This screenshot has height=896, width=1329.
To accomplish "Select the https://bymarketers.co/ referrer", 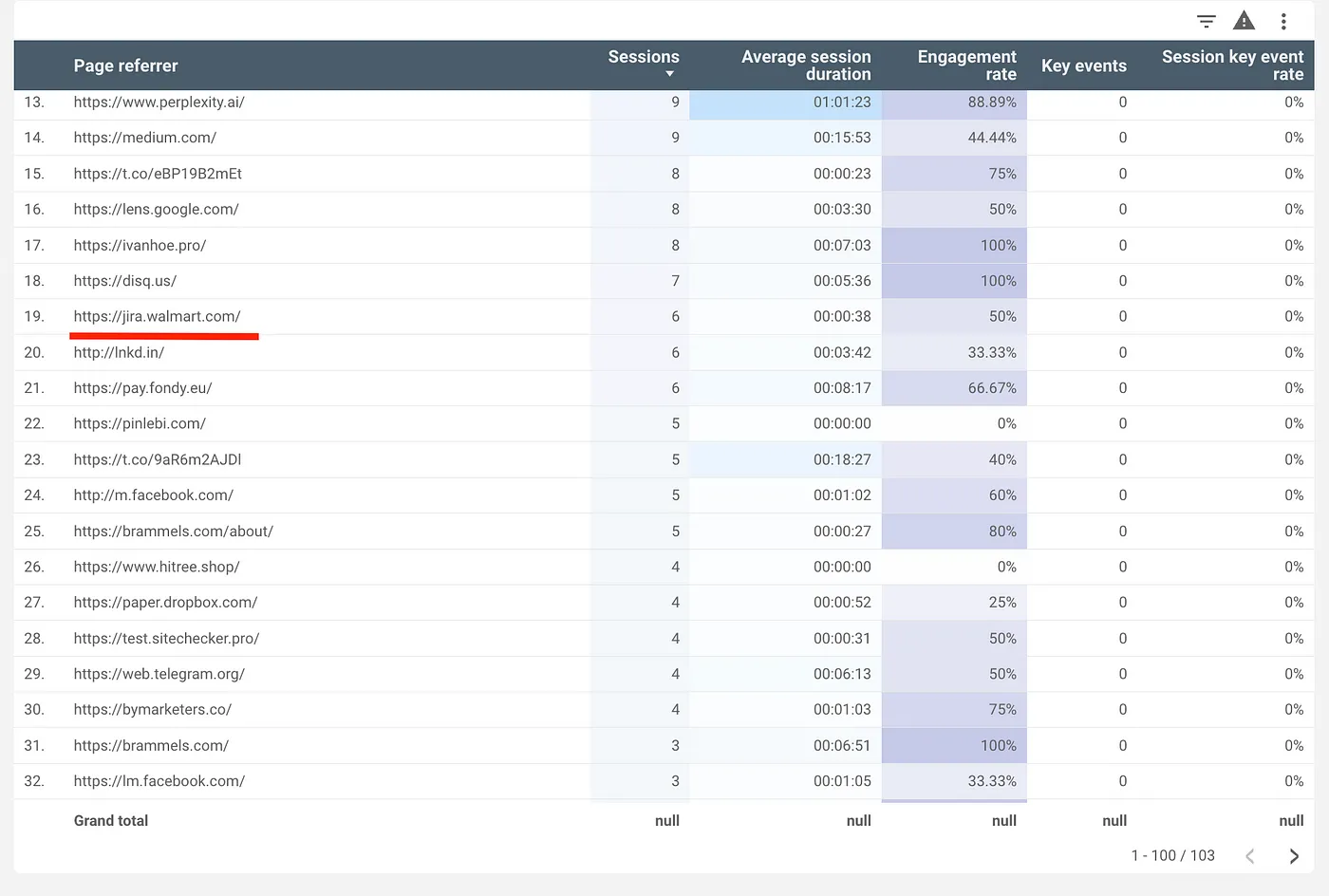I will 153,710.
